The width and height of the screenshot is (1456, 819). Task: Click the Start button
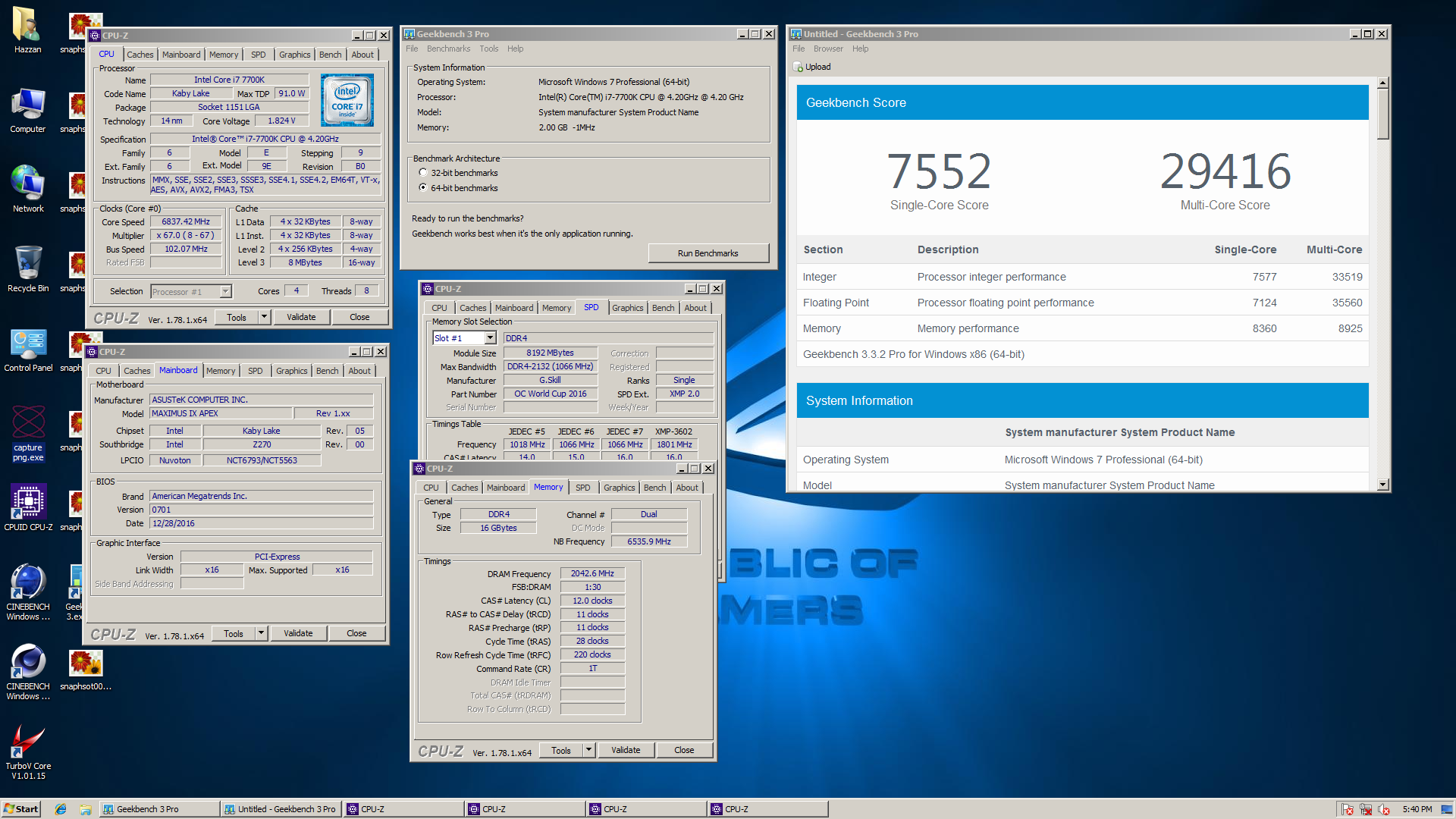[20, 809]
